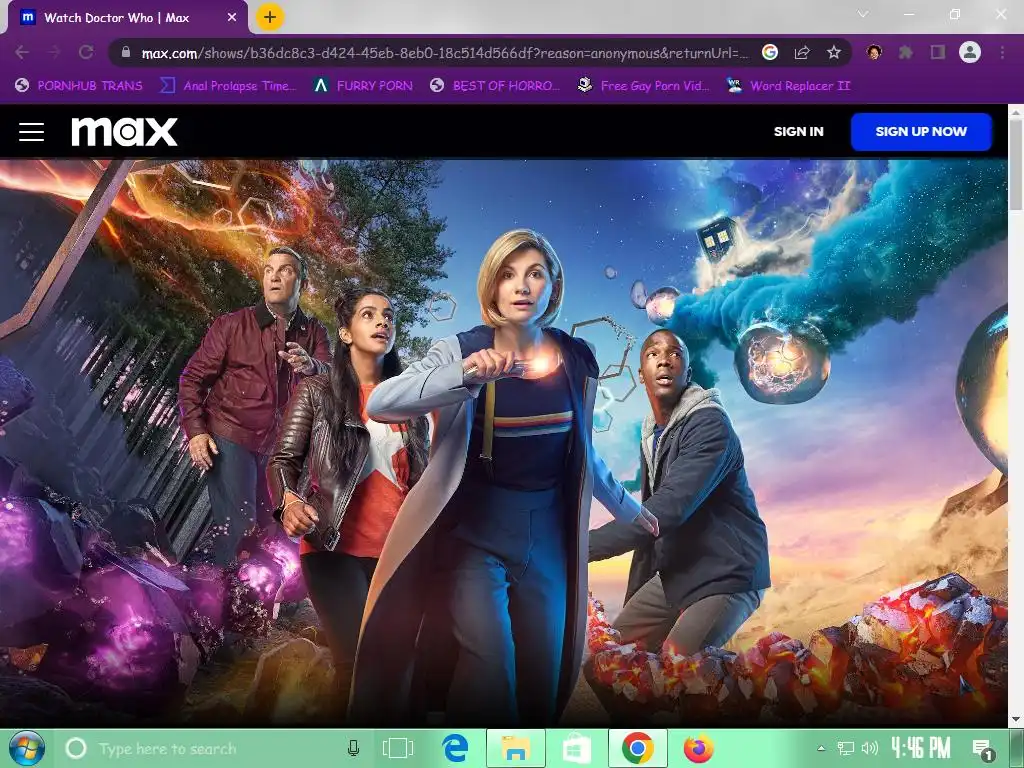Show hidden system tray icons
1024x768 pixels.
coord(821,748)
